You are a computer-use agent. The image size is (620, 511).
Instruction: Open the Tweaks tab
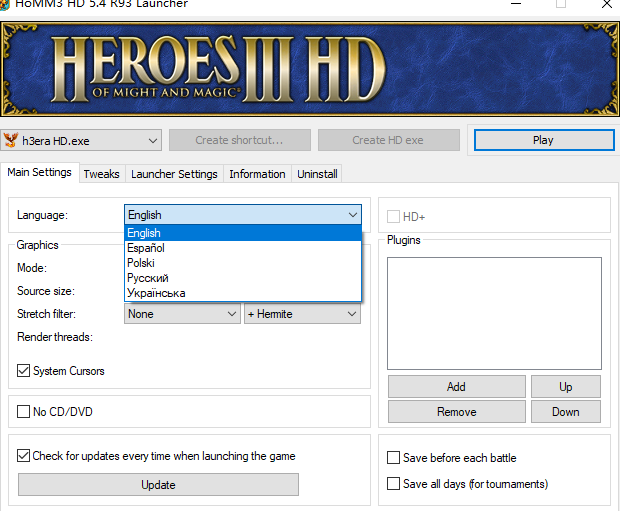pyautogui.click(x=102, y=174)
